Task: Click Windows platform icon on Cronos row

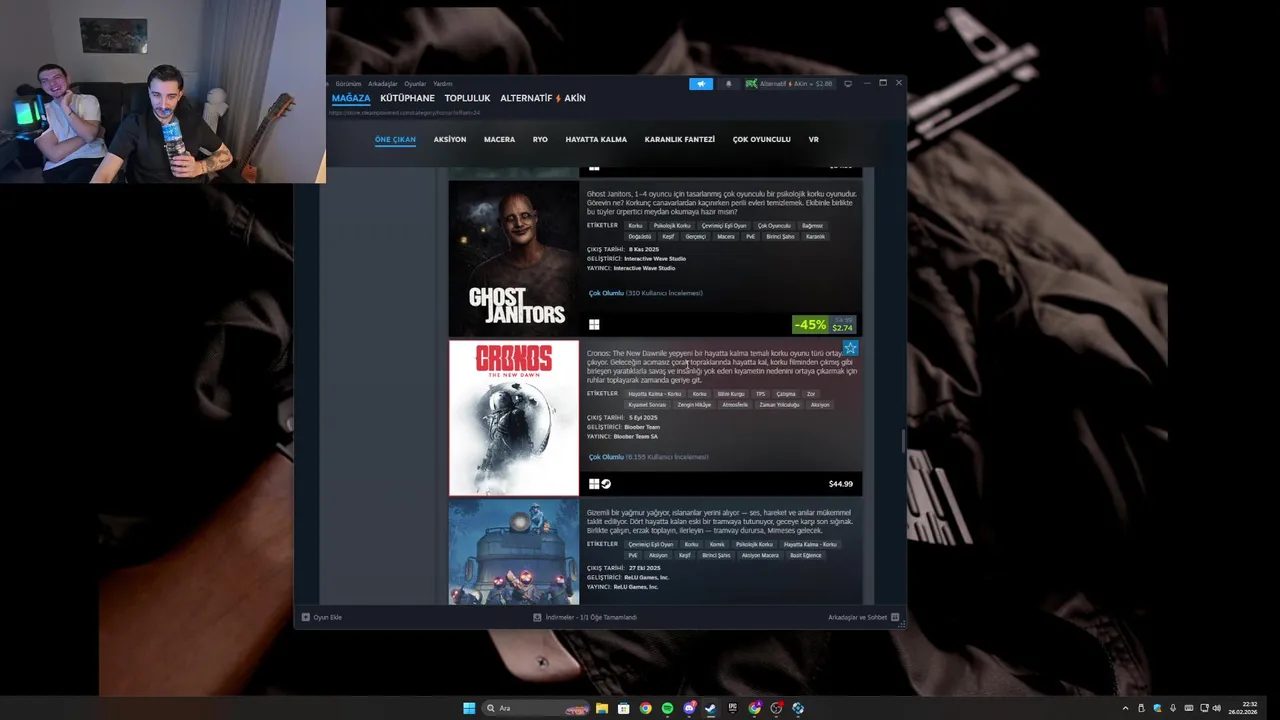Action: pos(593,484)
